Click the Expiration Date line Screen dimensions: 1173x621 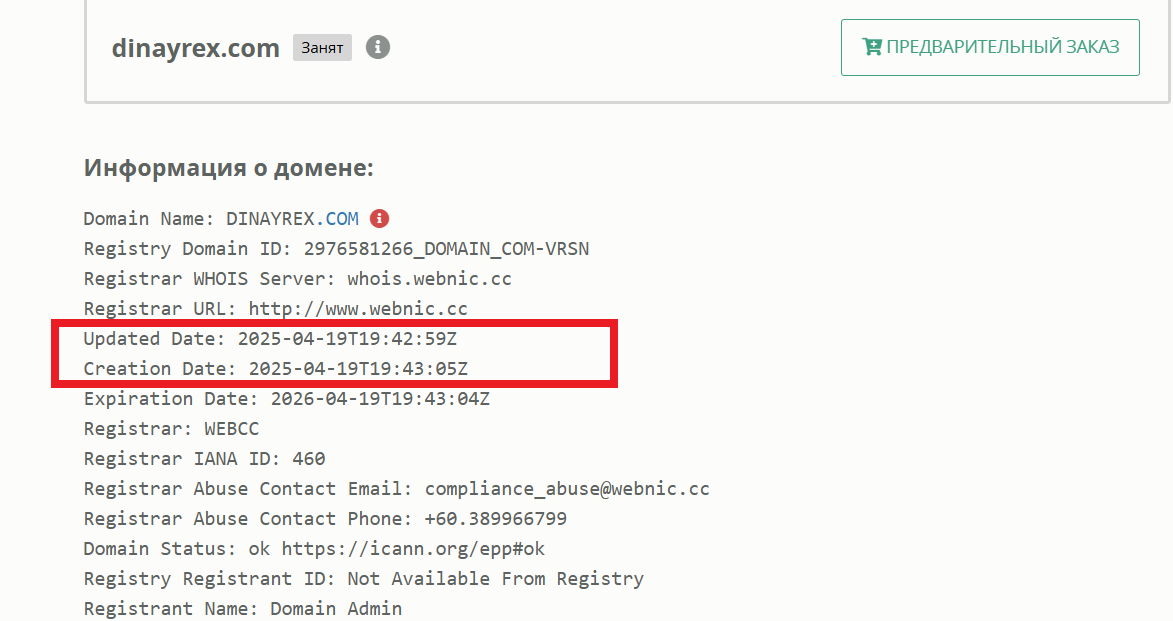coord(287,399)
